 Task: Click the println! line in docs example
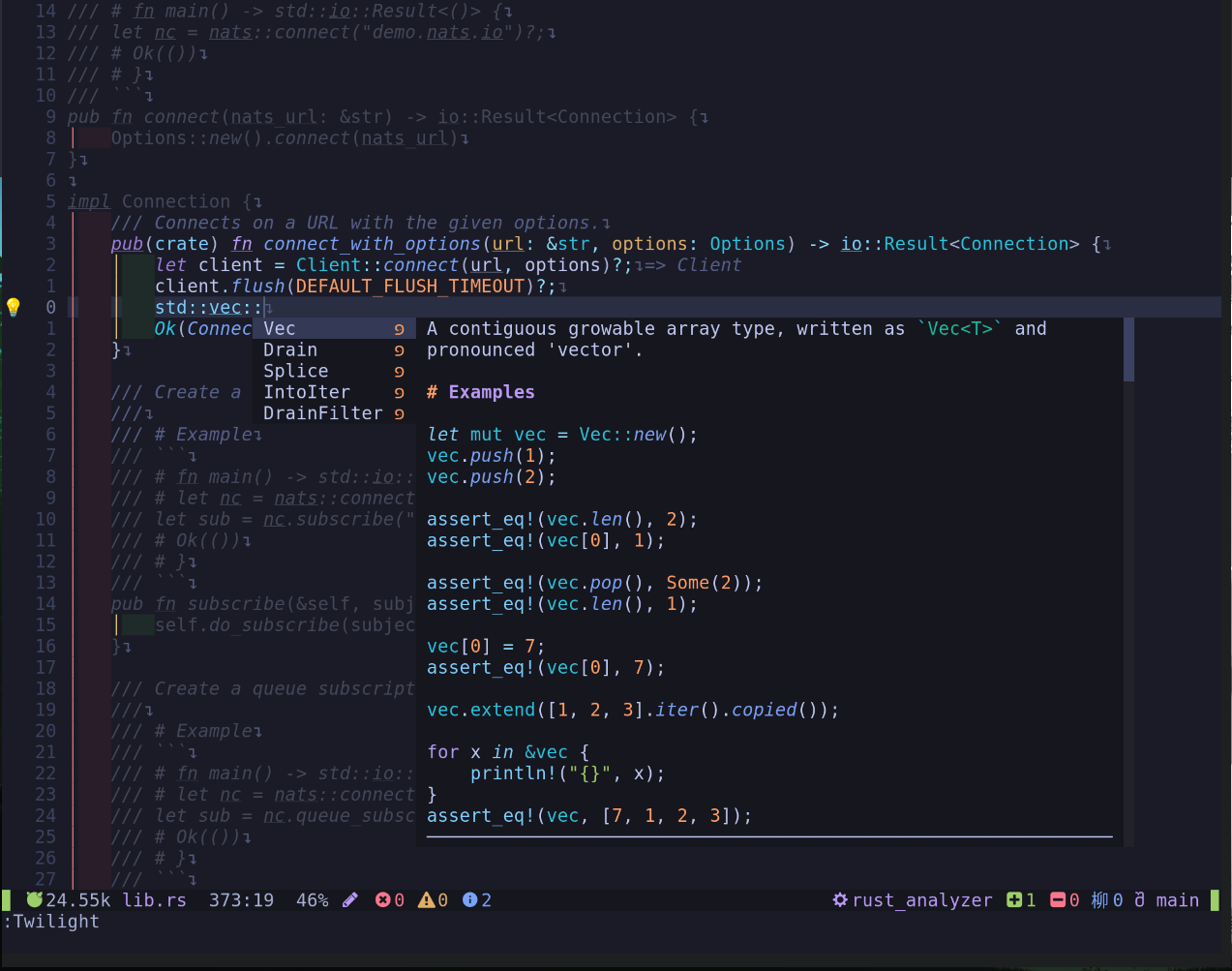568,774
